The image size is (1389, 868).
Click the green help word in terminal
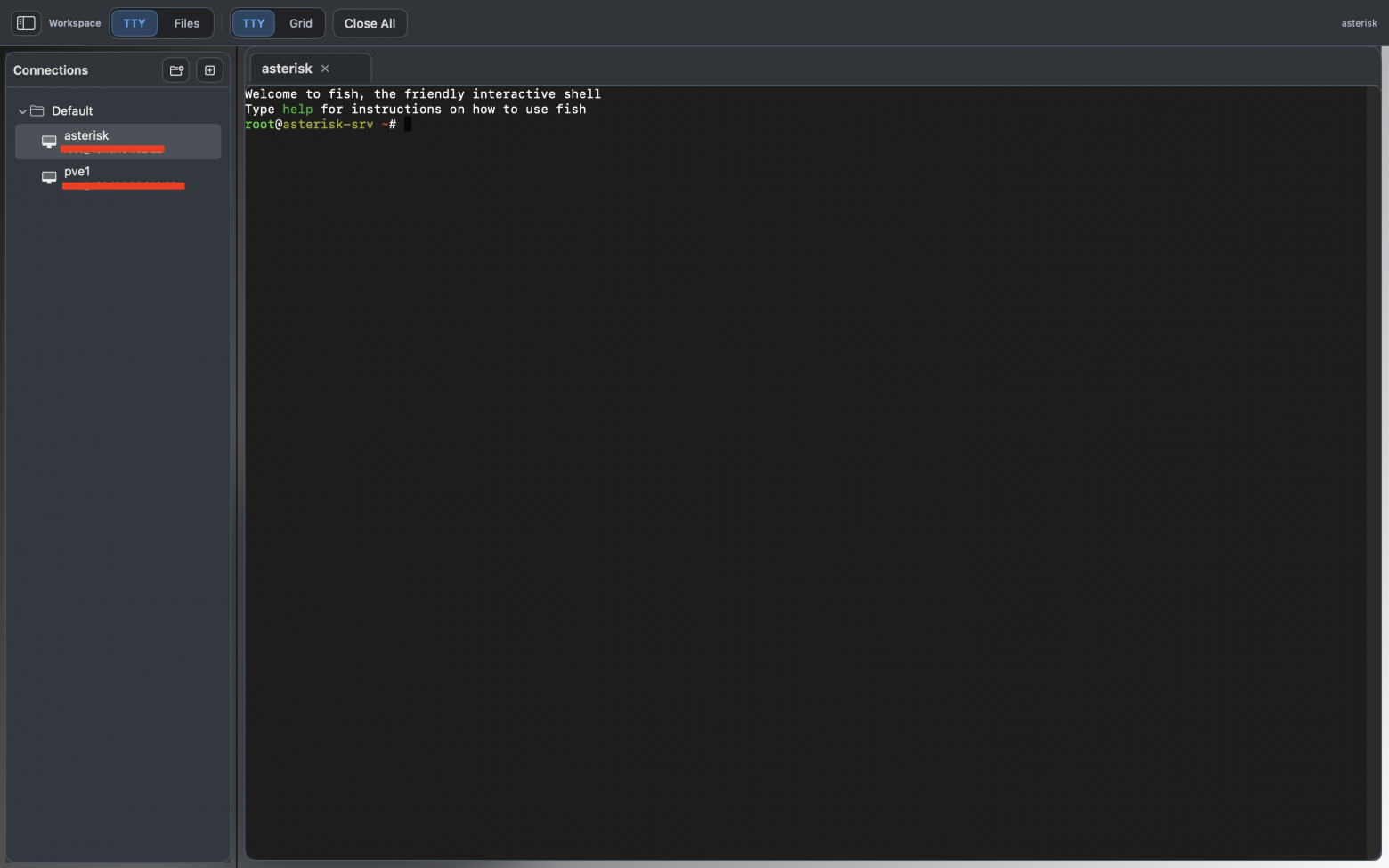297,110
